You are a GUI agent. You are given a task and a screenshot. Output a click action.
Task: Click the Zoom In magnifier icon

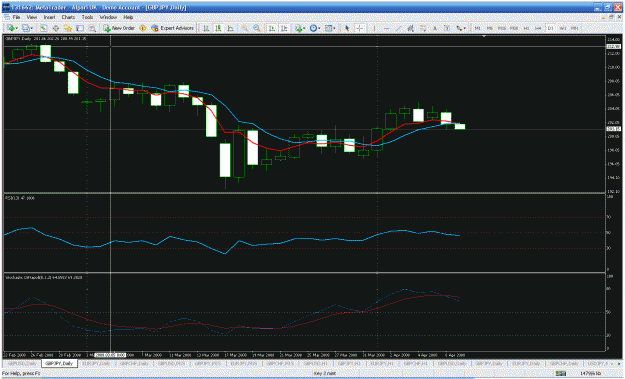[244, 28]
